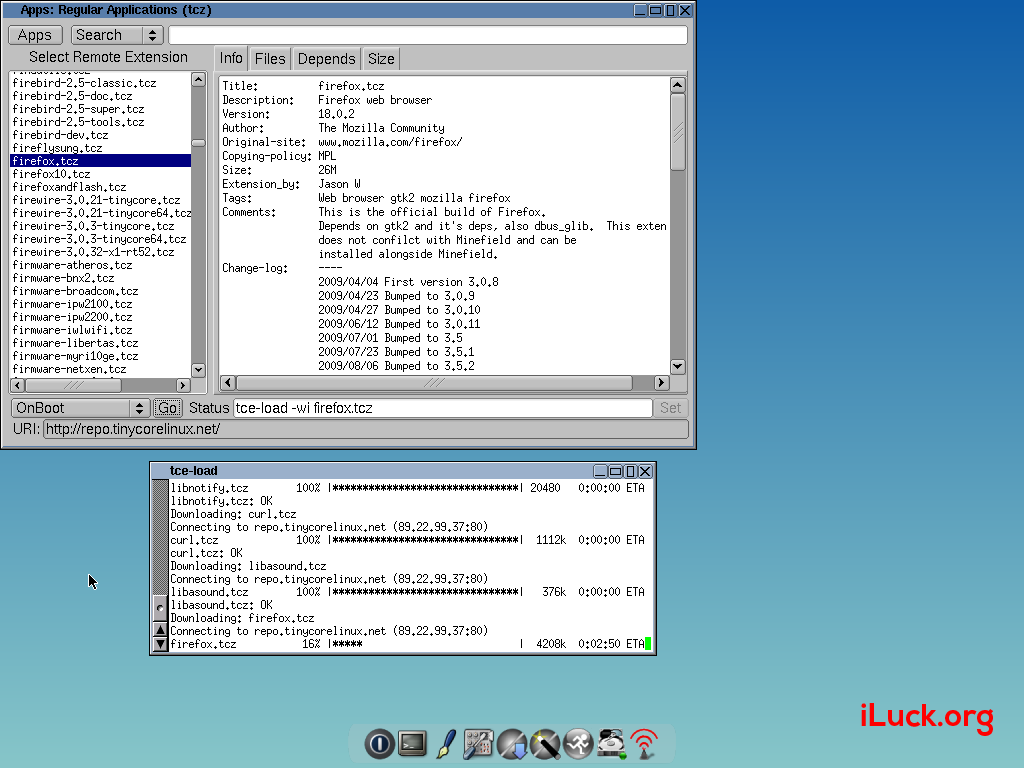Screen dimensions: 1024x768
Task: Click right arrow of extension list horizontal scrollbar
Action: click(x=184, y=385)
